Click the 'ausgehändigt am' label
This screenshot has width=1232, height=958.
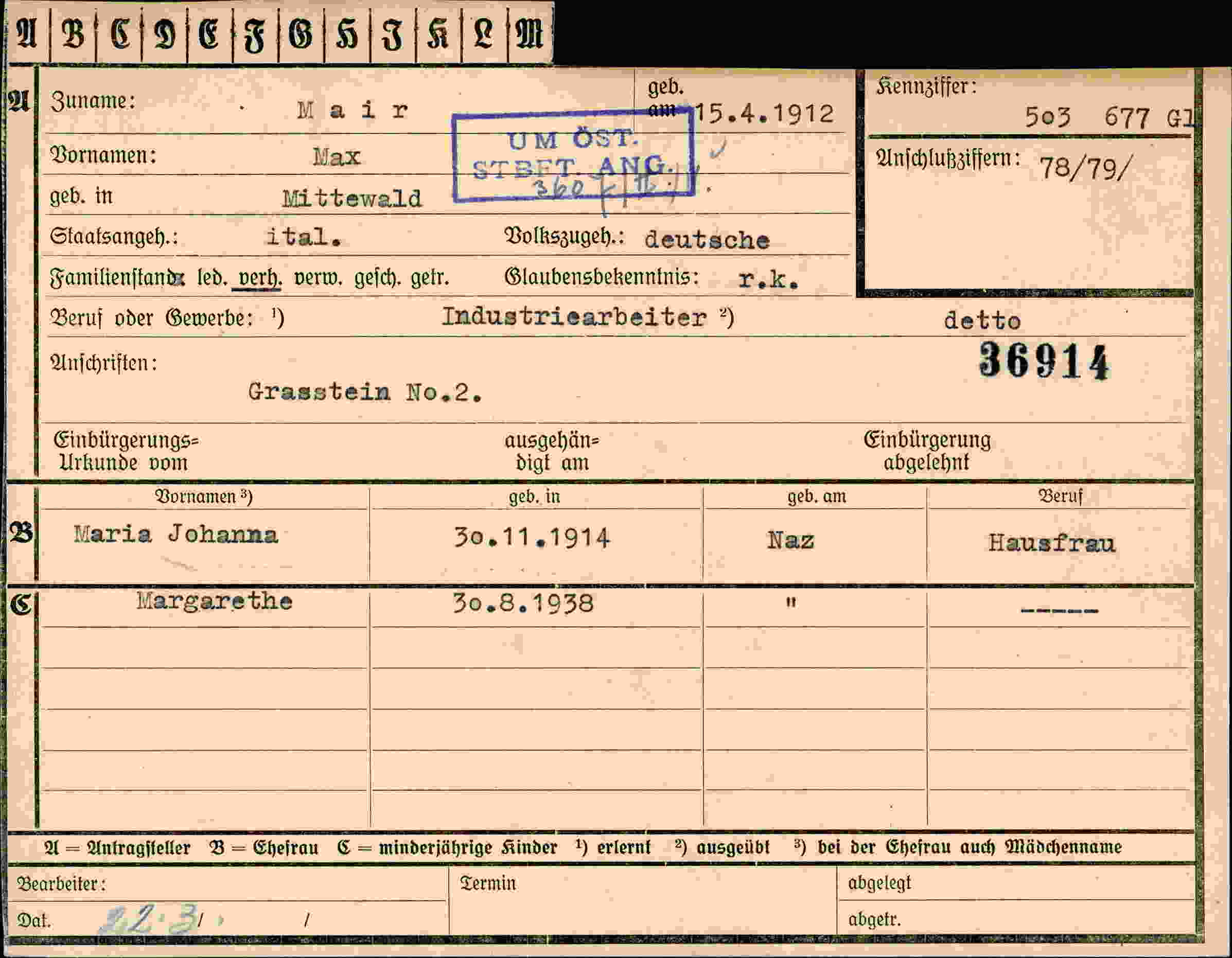552,451
